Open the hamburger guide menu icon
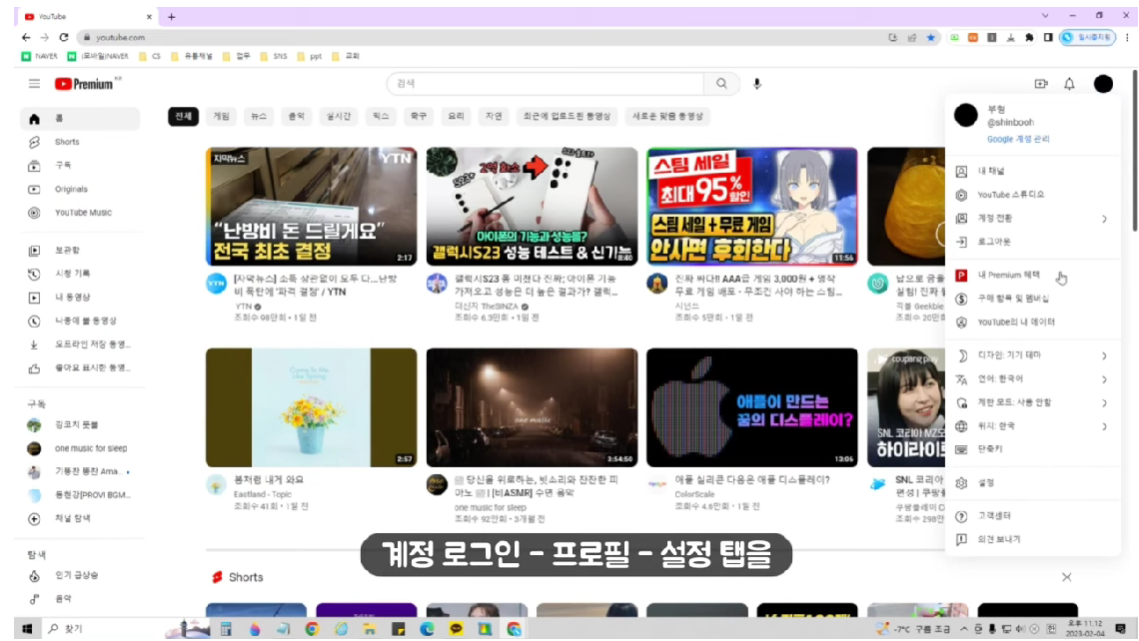Image resolution: width=1139 pixels, height=641 pixels. point(34,84)
